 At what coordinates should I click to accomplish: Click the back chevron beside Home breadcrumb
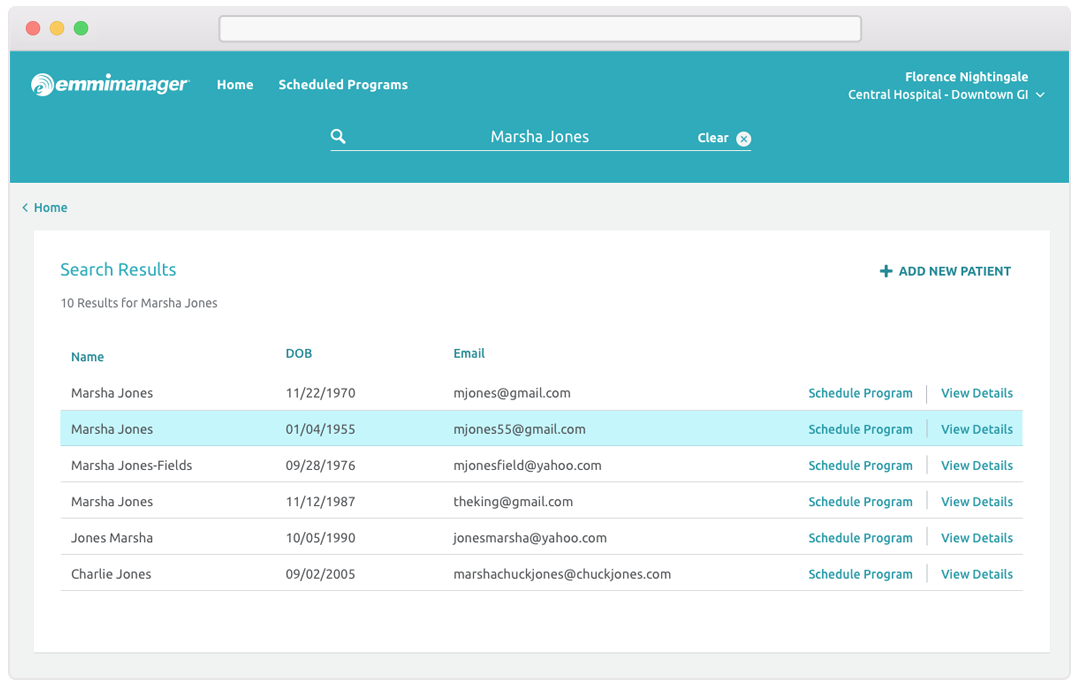[x=25, y=208]
